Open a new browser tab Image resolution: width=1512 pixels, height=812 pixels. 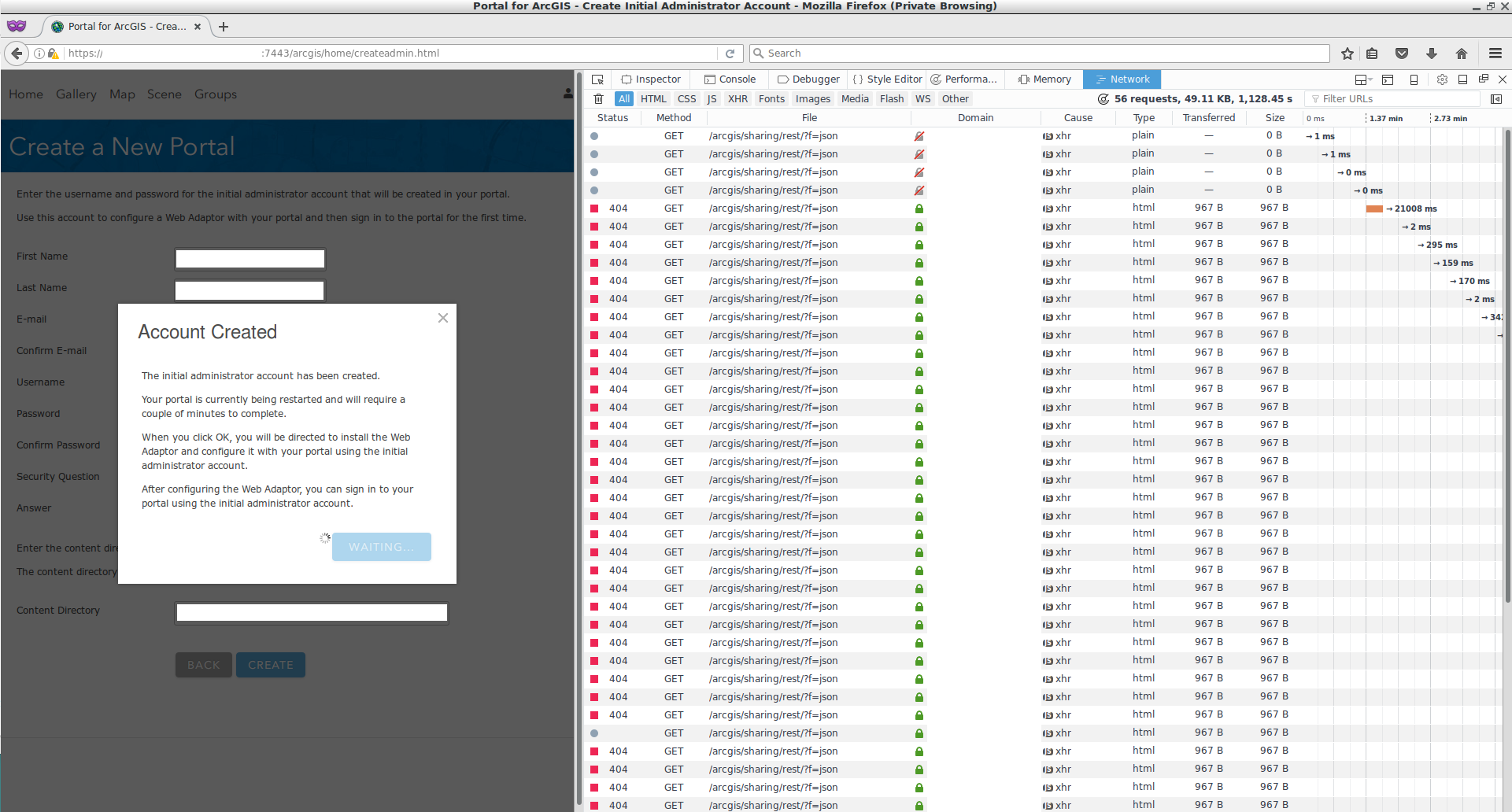(224, 27)
